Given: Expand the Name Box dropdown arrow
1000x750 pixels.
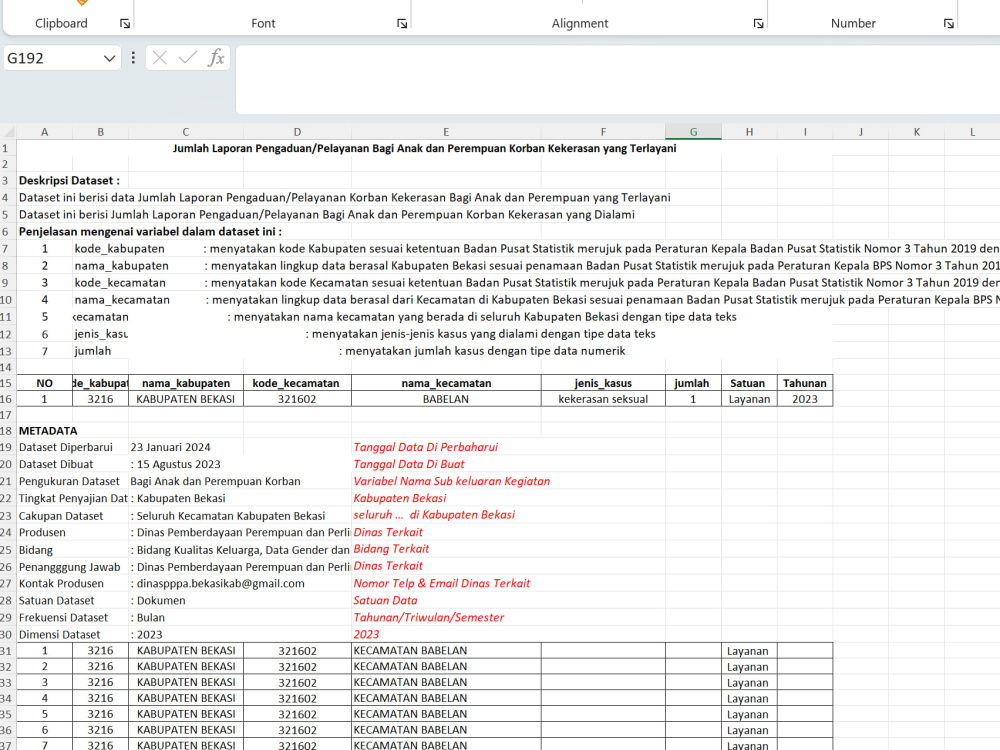Looking at the screenshot, I should (110, 59).
